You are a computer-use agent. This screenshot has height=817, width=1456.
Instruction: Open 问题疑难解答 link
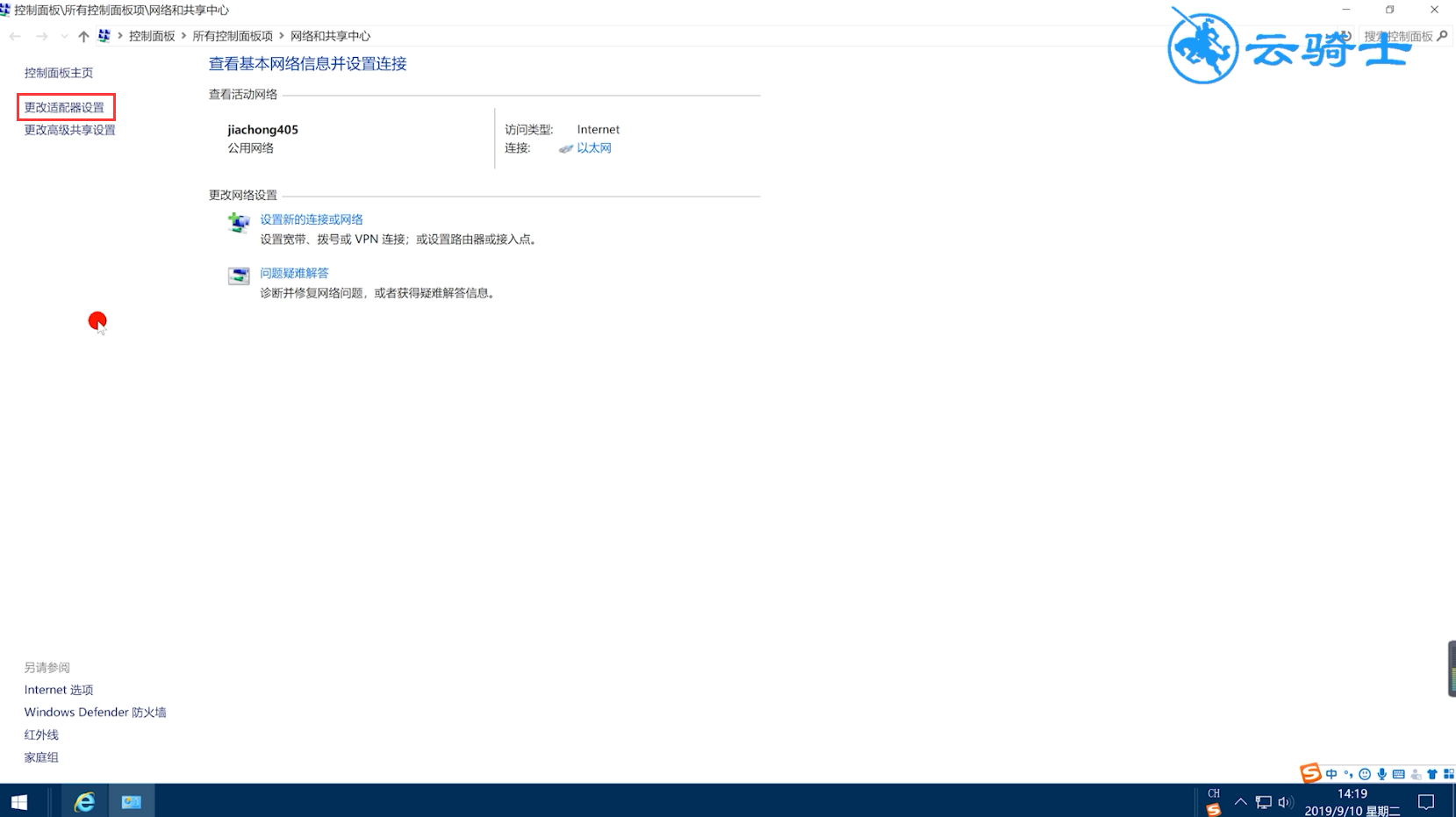[x=294, y=273]
